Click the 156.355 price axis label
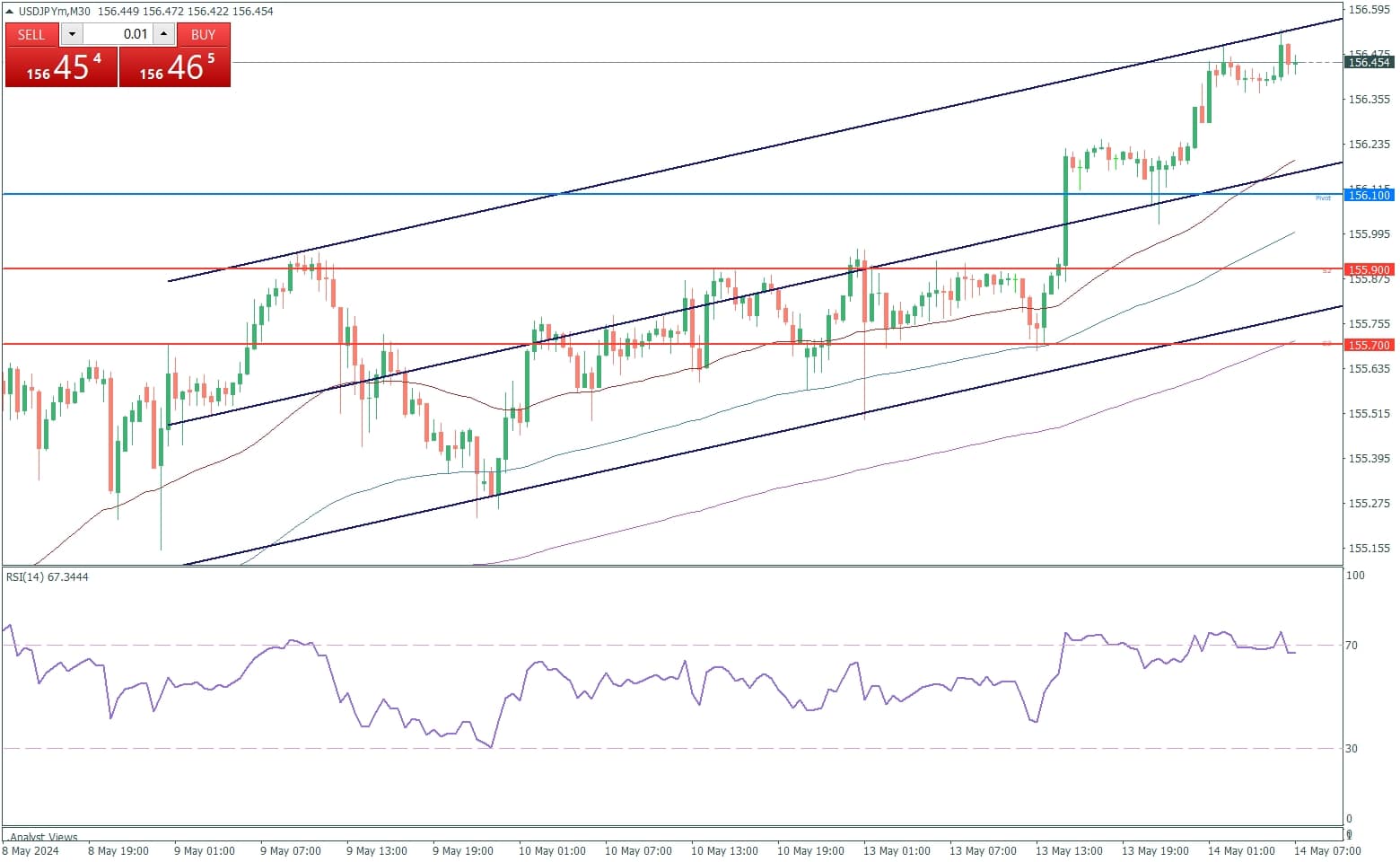 [x=1369, y=100]
